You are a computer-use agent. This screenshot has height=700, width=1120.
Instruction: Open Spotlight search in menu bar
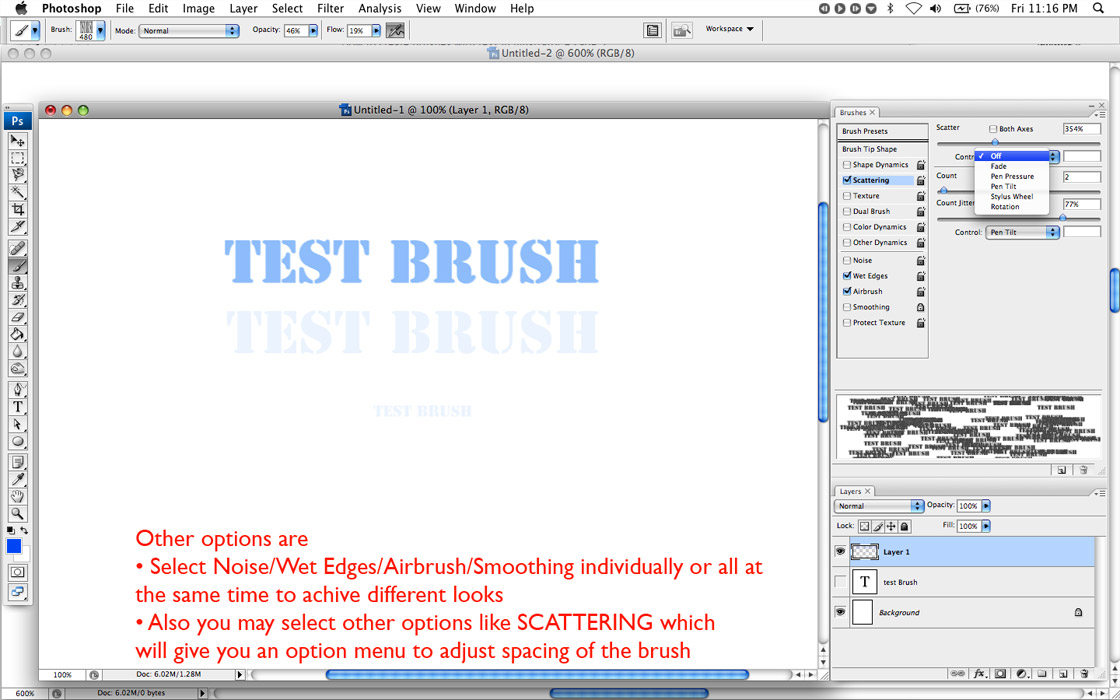1098,9
